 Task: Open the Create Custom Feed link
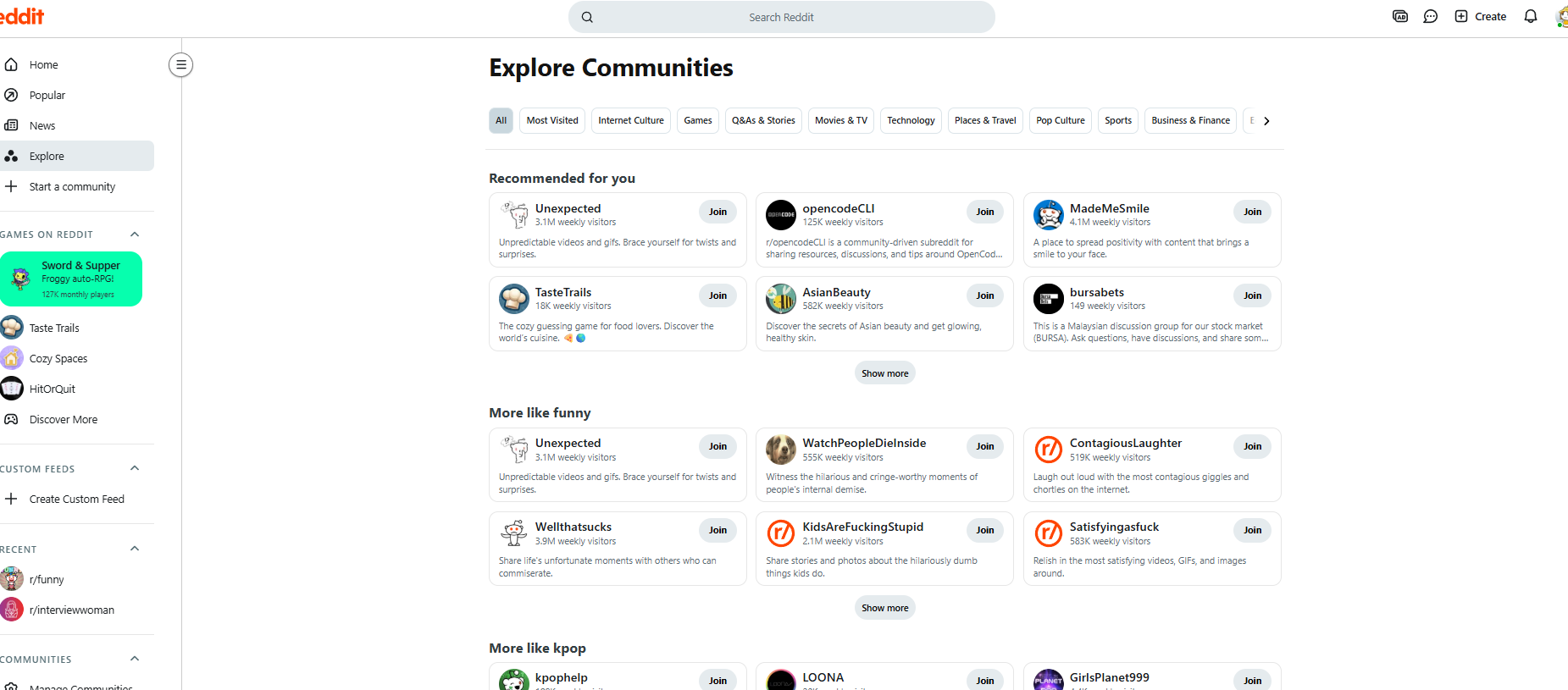[x=77, y=499]
